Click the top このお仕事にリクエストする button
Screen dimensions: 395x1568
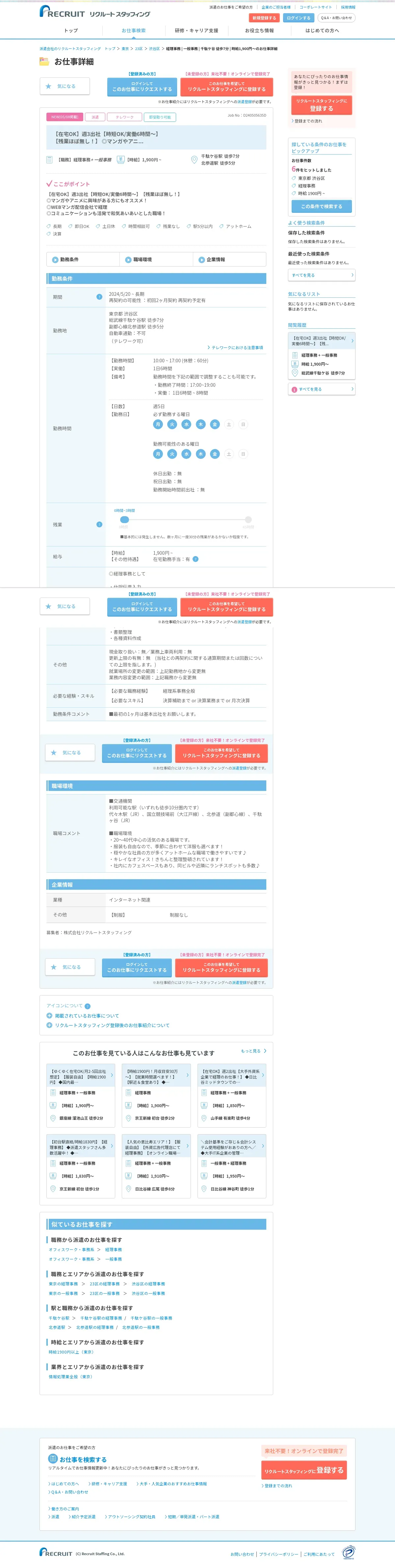click(x=142, y=86)
